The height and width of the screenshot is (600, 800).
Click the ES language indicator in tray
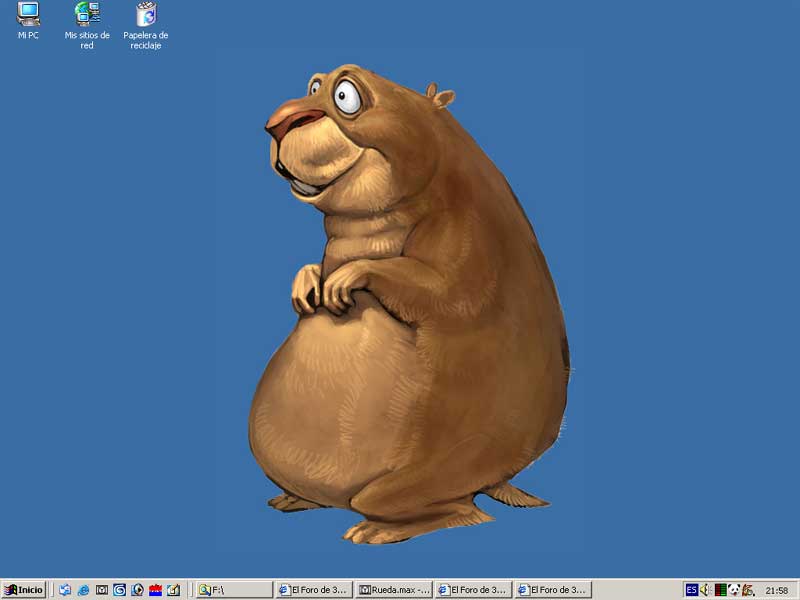tap(691, 590)
